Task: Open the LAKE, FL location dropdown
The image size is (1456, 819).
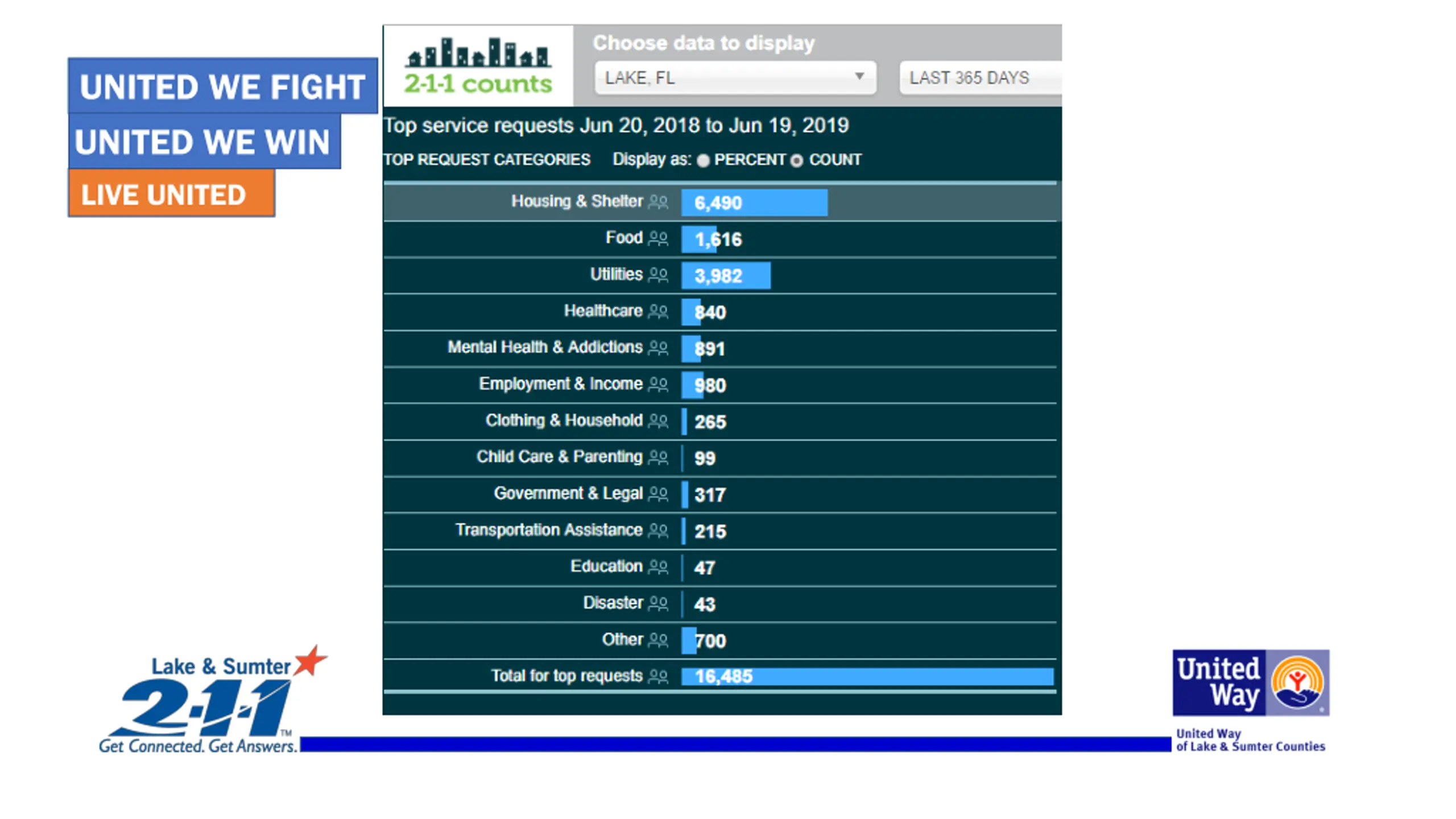Action: (x=735, y=77)
